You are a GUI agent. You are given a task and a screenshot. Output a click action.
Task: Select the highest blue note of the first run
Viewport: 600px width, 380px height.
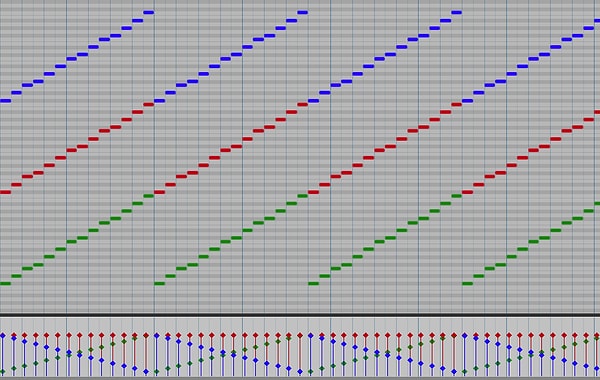click(x=148, y=13)
